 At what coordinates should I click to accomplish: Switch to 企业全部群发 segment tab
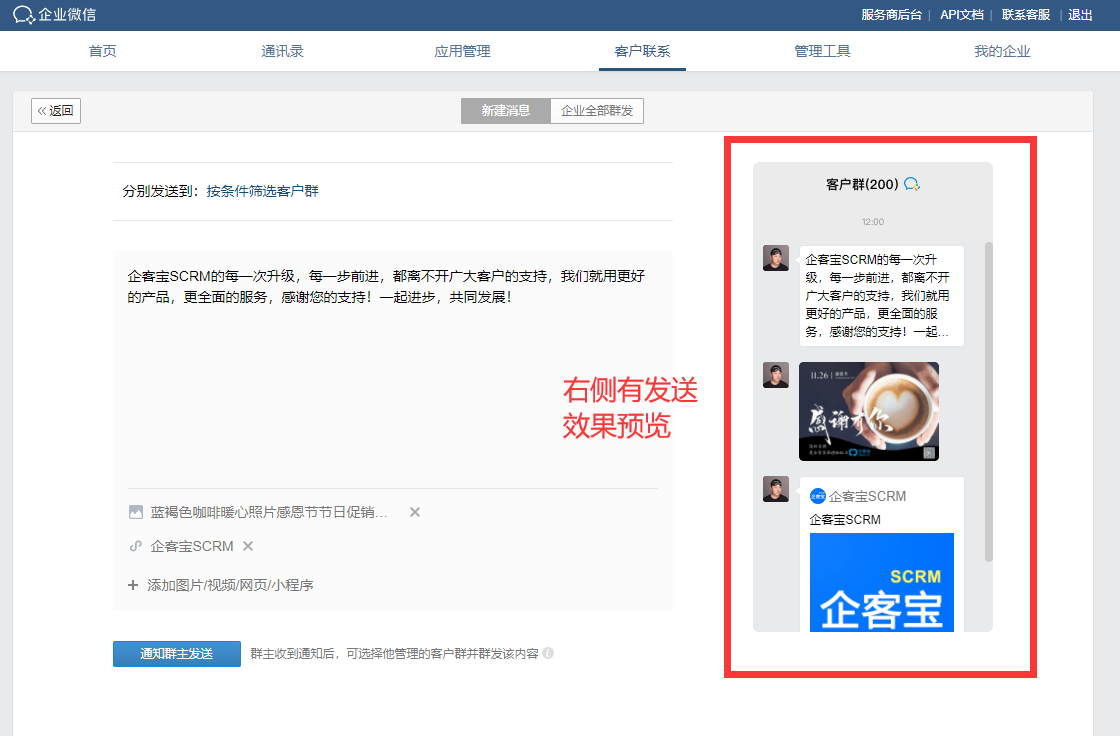coord(597,111)
